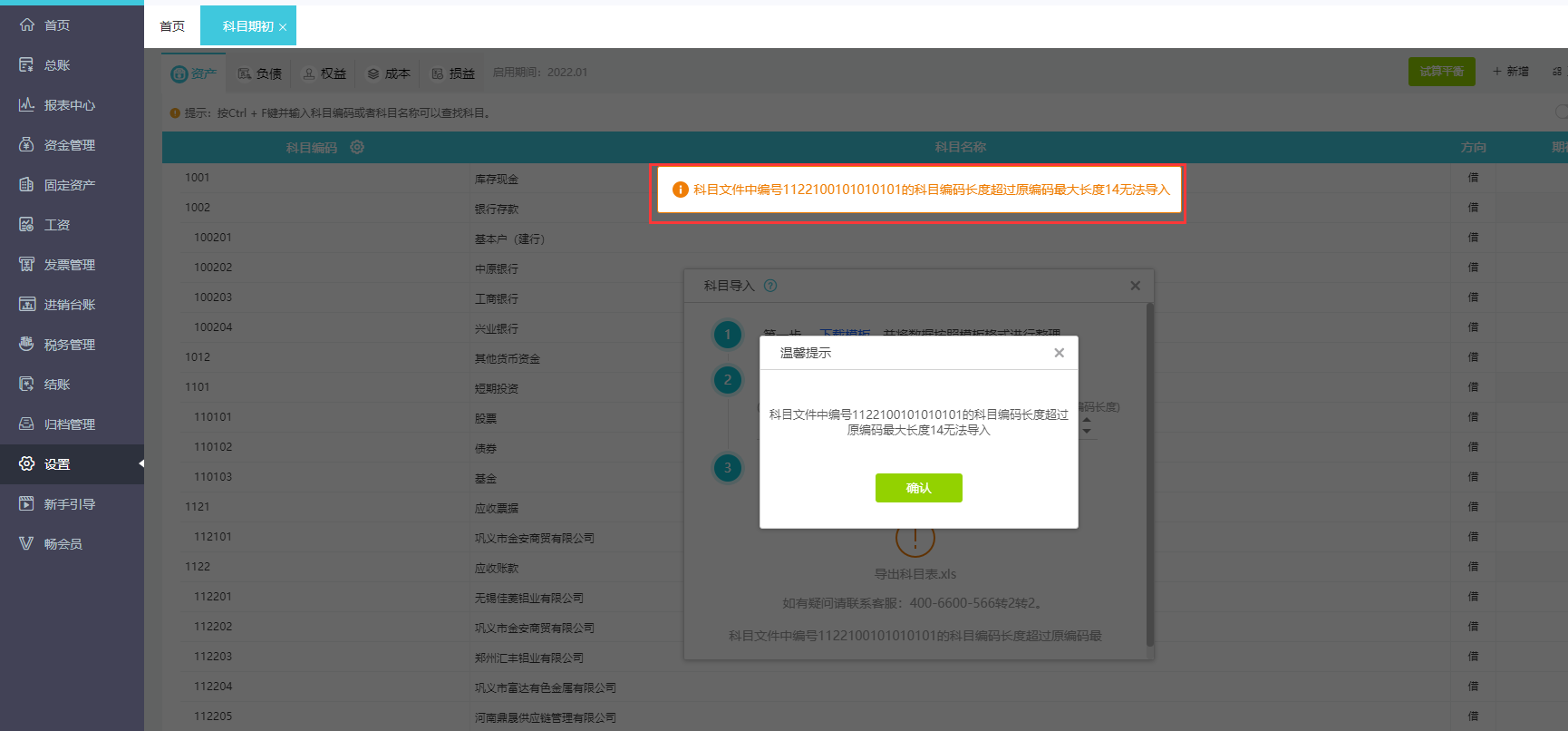Open the 新手引导 beginner guide
Image resolution: width=1568 pixels, height=731 pixels.
(70, 504)
